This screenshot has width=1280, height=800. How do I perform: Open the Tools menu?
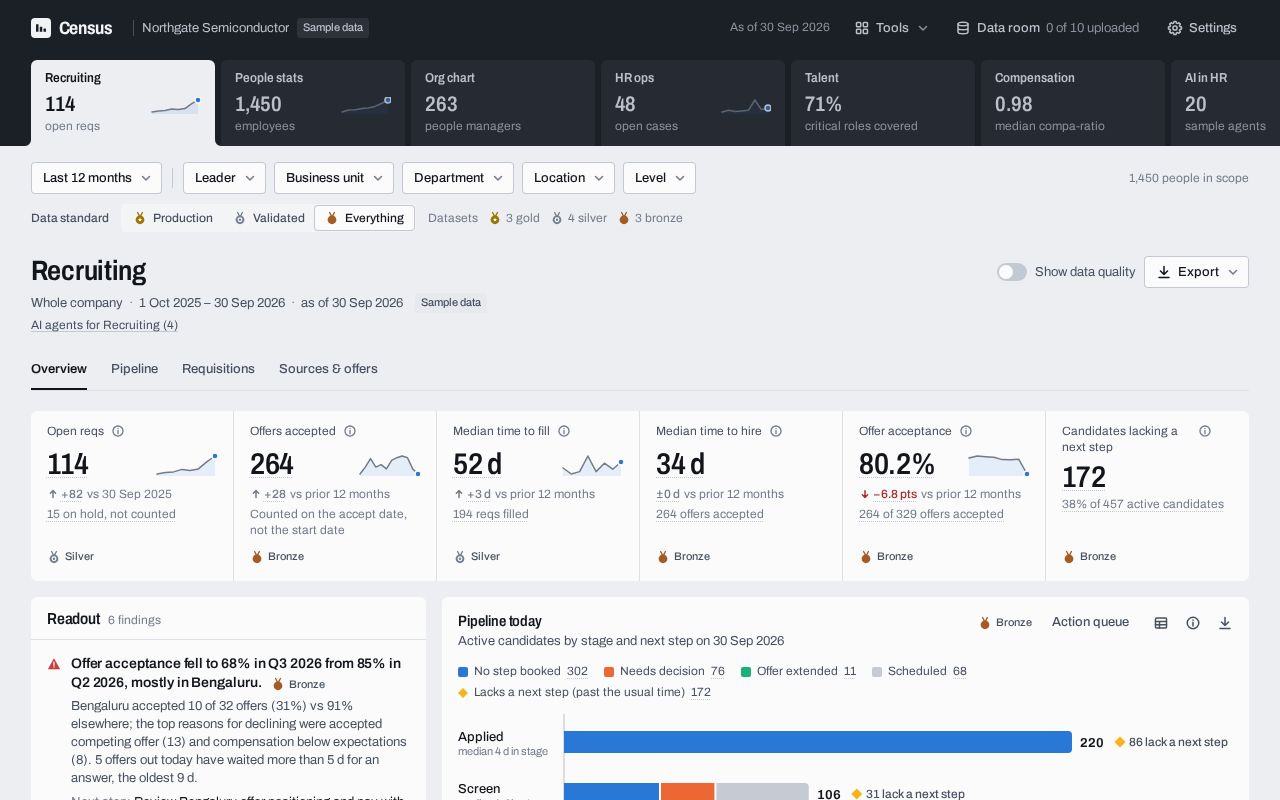[892, 28]
